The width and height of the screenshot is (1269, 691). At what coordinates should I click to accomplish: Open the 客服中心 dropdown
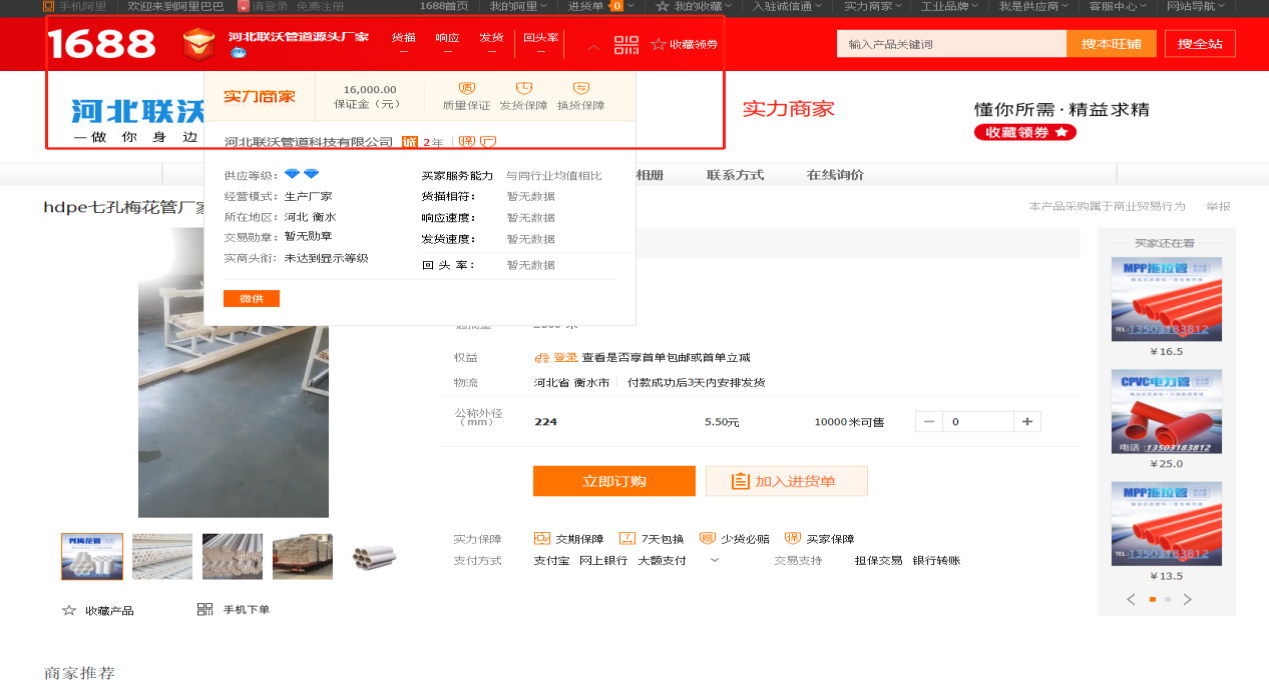pyautogui.click(x=1118, y=6)
